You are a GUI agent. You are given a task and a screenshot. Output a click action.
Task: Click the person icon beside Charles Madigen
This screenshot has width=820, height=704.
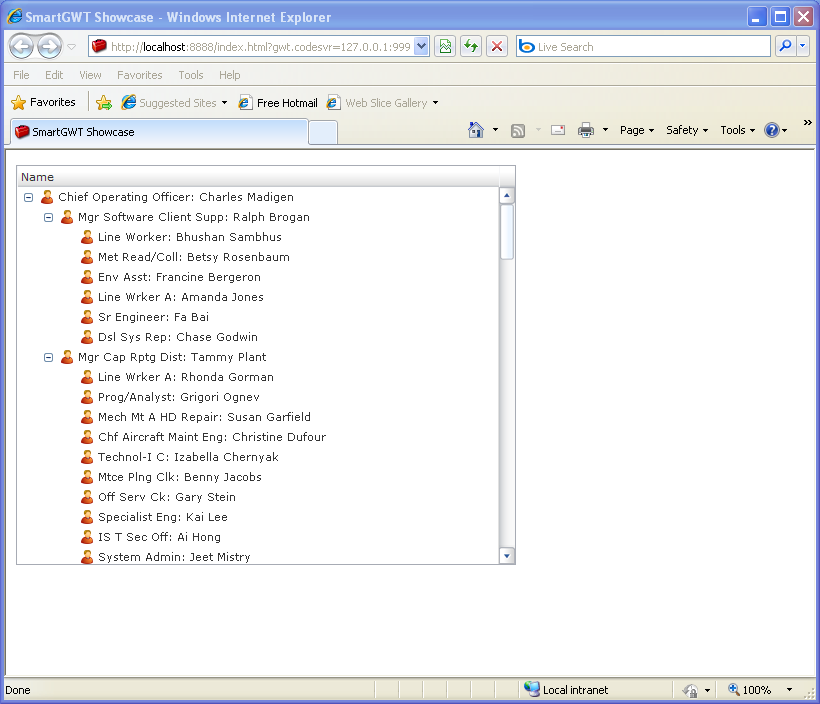pyautogui.click(x=47, y=197)
